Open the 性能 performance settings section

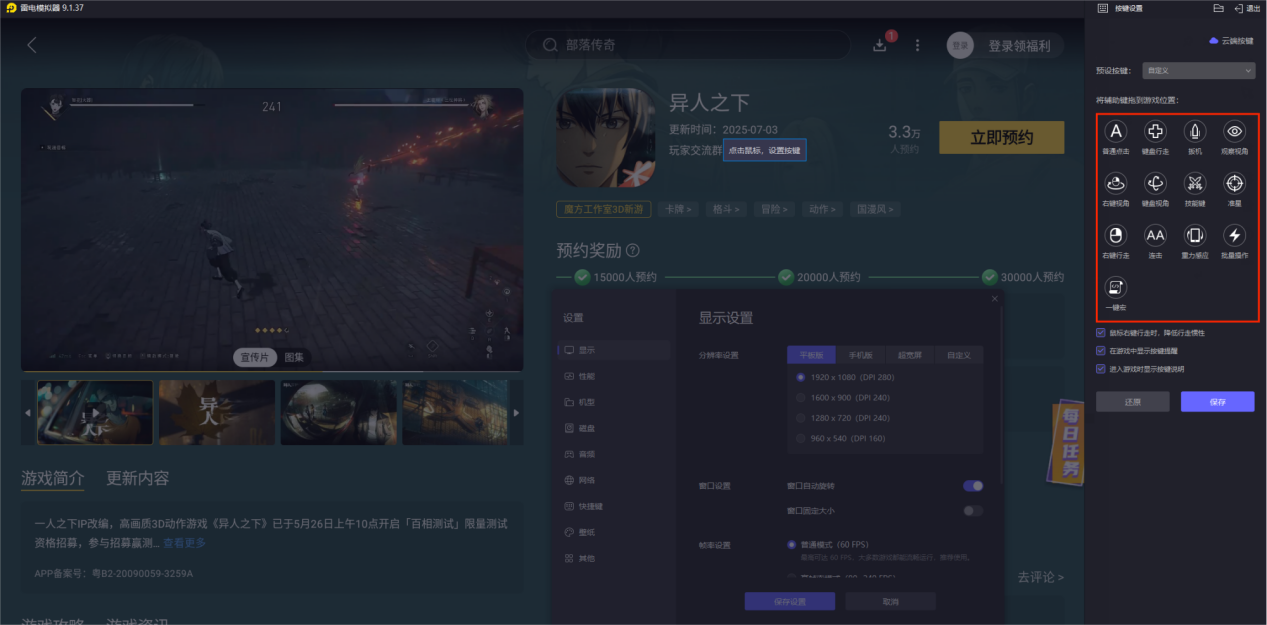pos(614,376)
